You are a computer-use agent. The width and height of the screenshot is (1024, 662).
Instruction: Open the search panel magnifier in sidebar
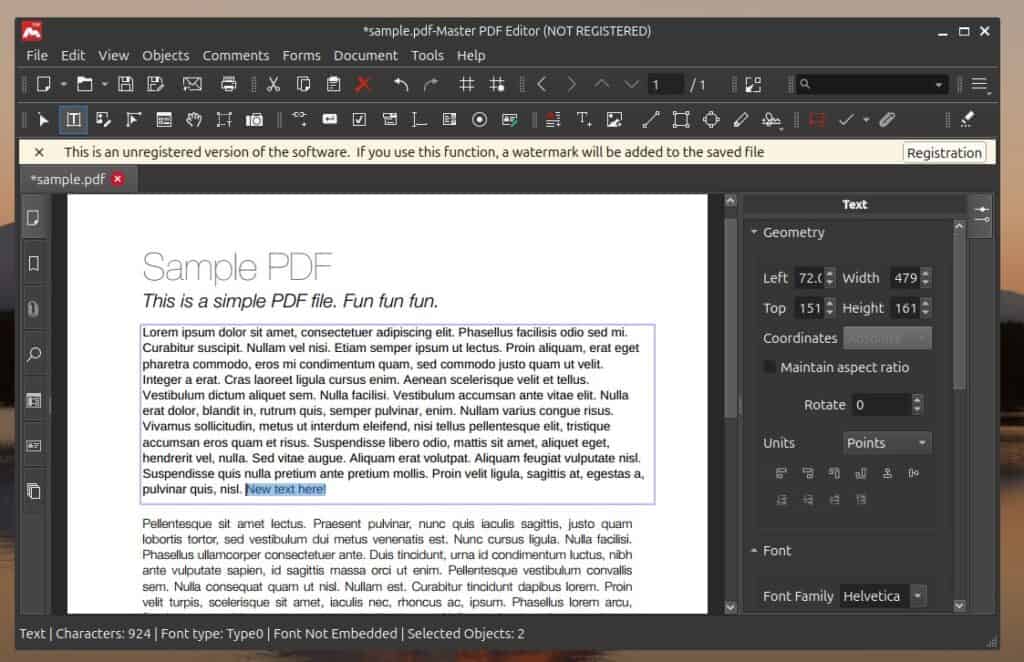(x=34, y=355)
